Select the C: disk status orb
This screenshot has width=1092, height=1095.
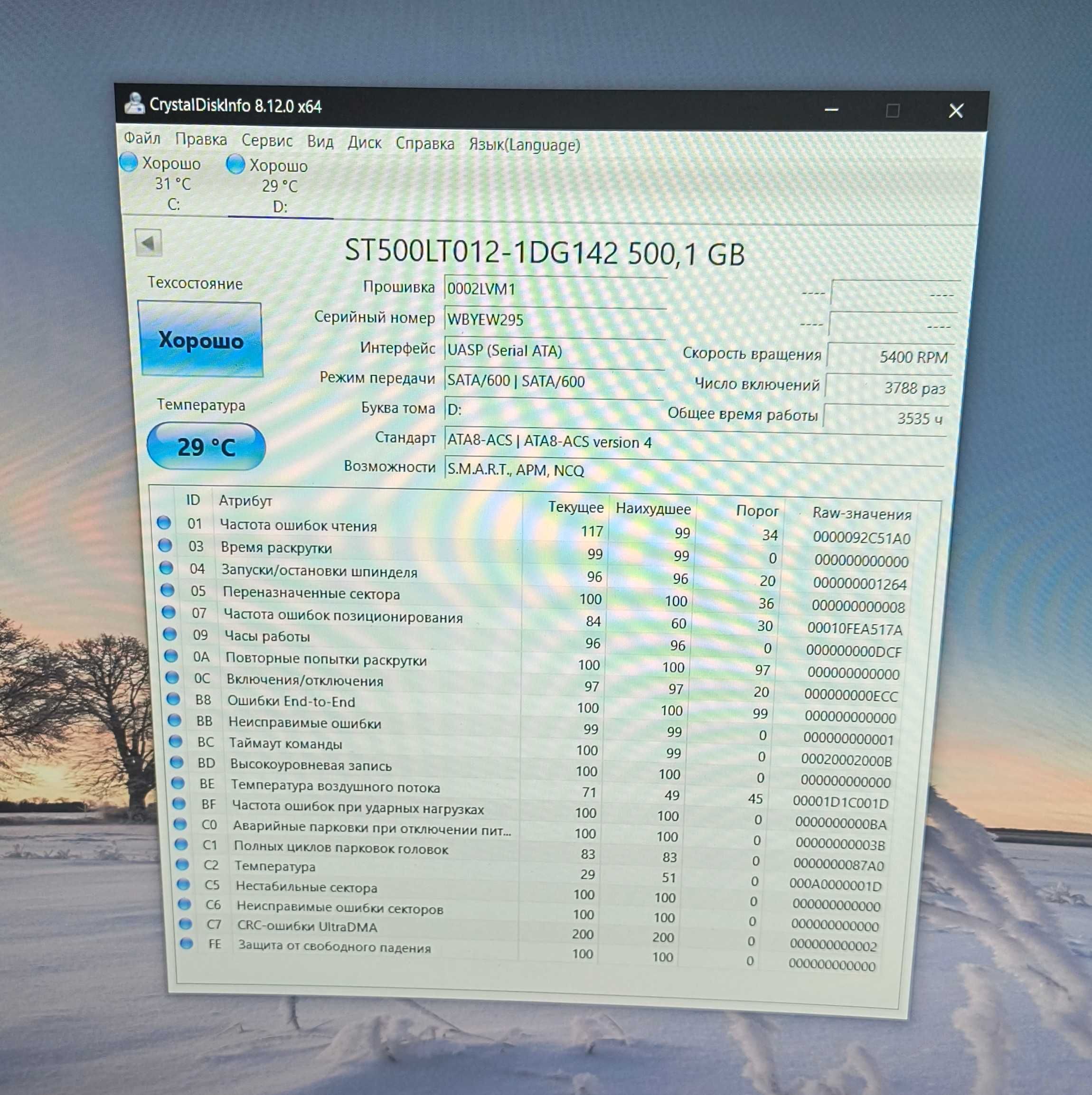tap(129, 161)
